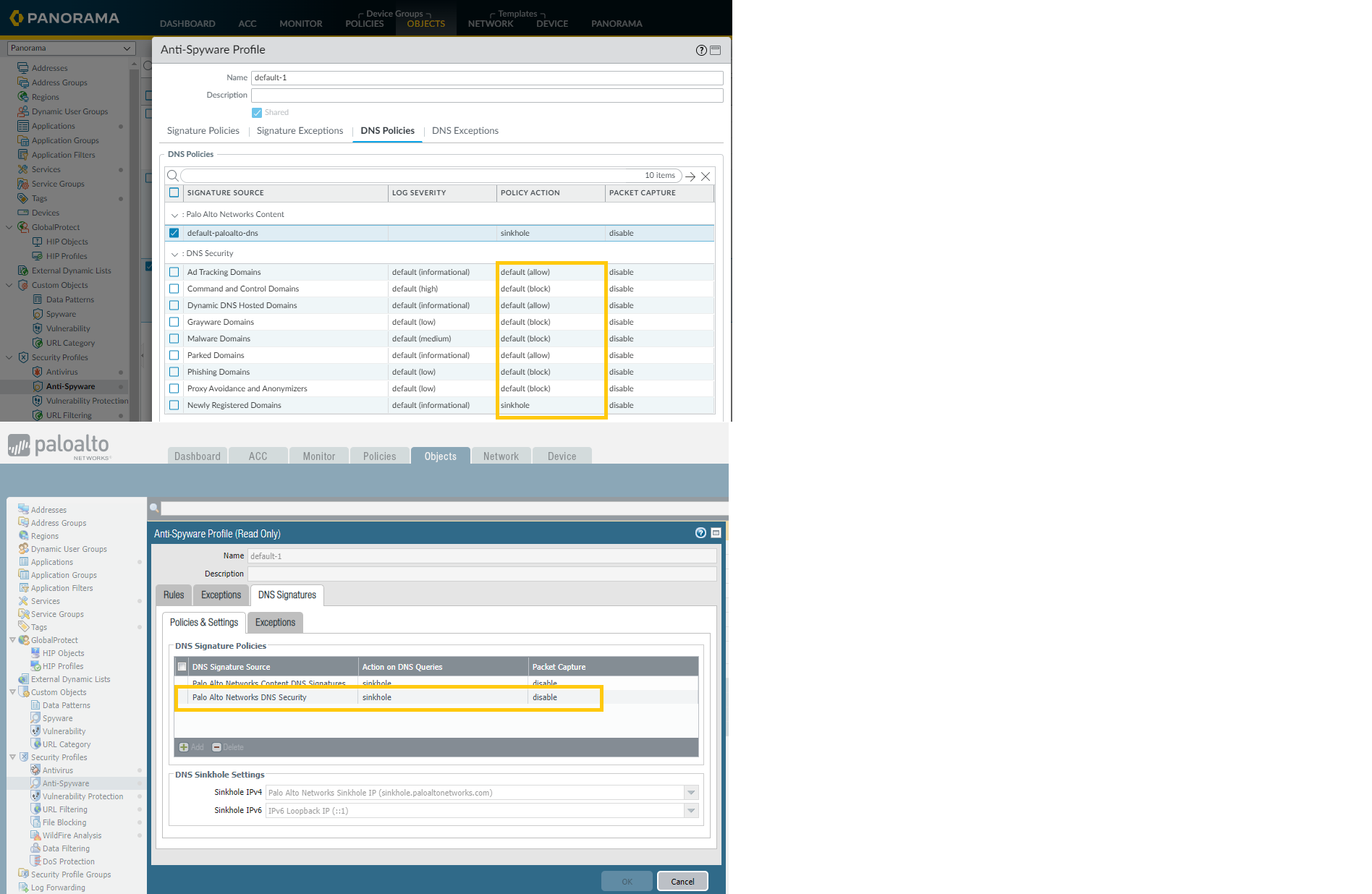This screenshot has width=1372, height=894.
Task: Click the Address Groups icon in the lower sidebar
Action: tap(24, 523)
